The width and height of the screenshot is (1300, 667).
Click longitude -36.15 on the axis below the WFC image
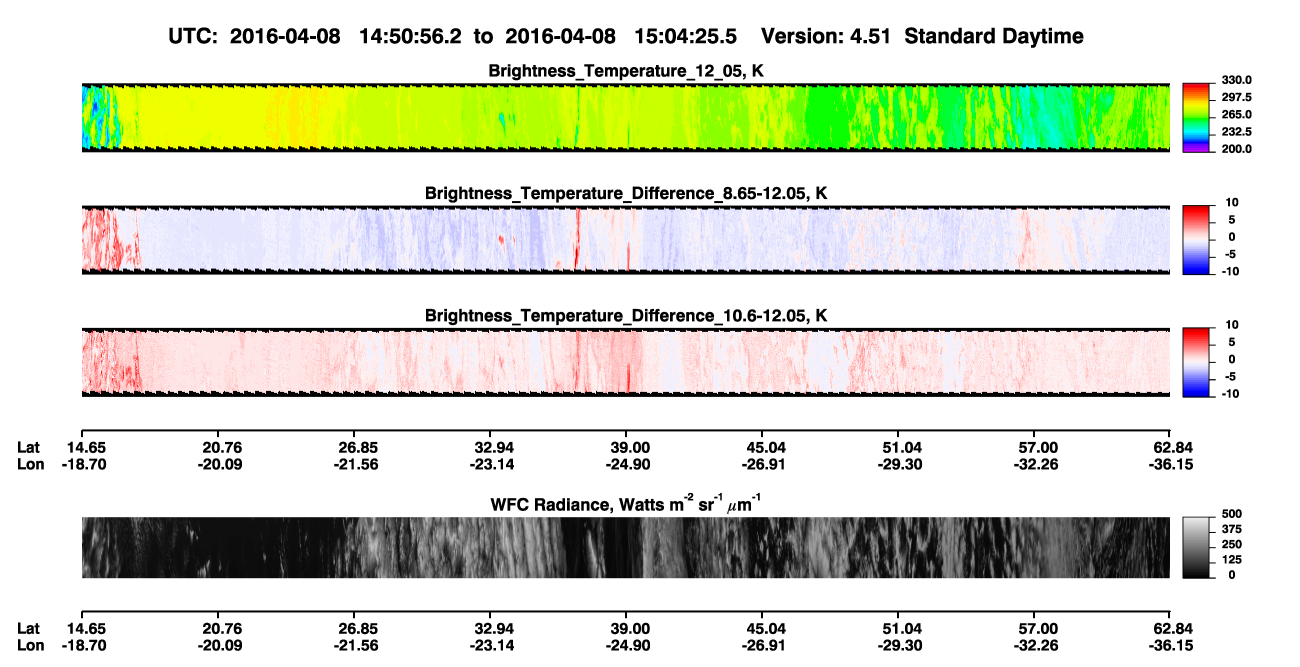[1171, 646]
